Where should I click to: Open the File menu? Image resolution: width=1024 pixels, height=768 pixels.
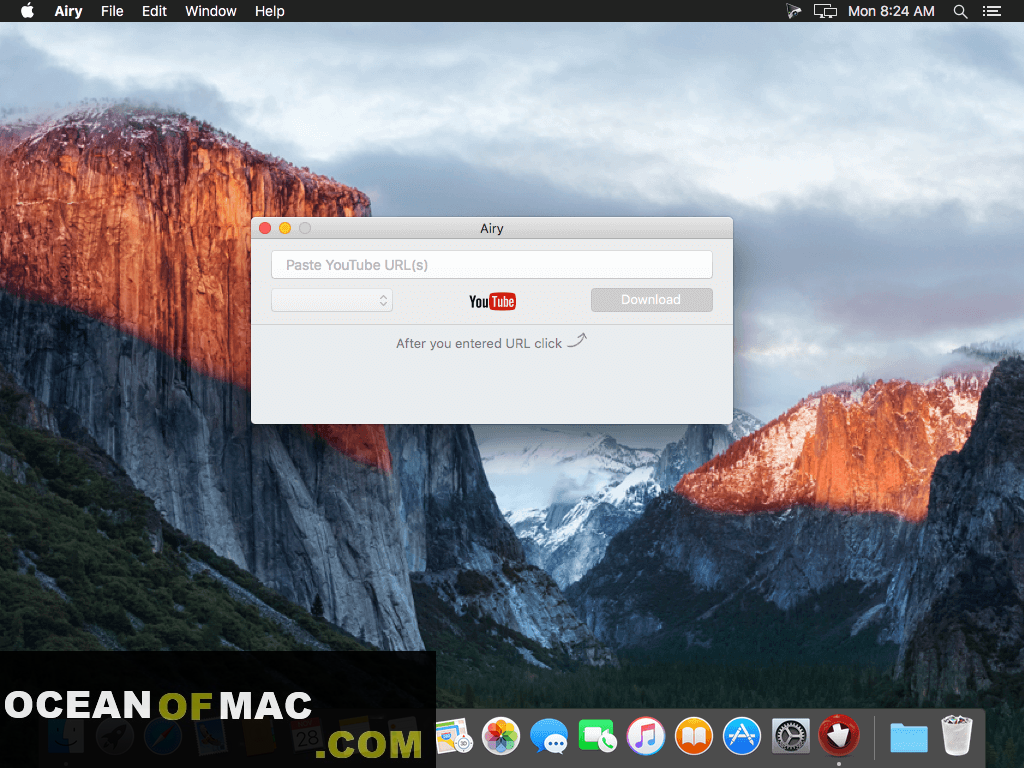[x=112, y=11]
